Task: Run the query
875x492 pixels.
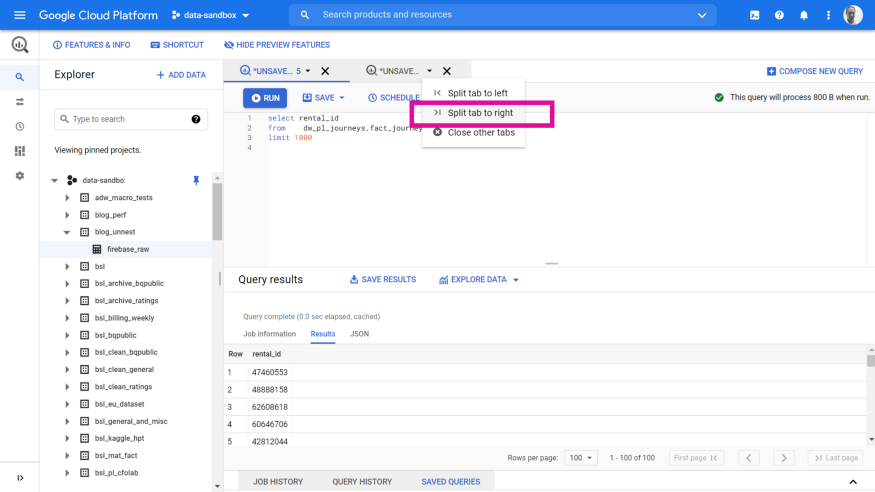Action: pos(265,98)
